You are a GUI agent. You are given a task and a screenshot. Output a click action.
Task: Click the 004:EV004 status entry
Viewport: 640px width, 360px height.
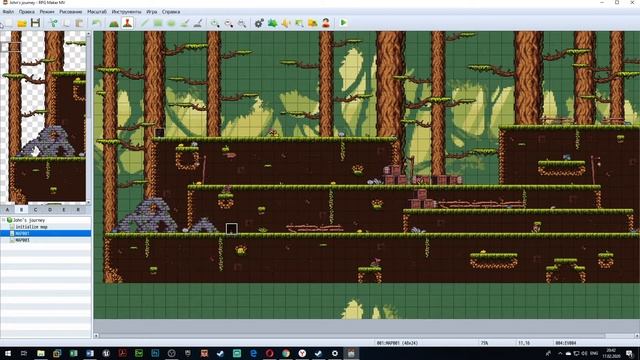[x=566, y=343]
